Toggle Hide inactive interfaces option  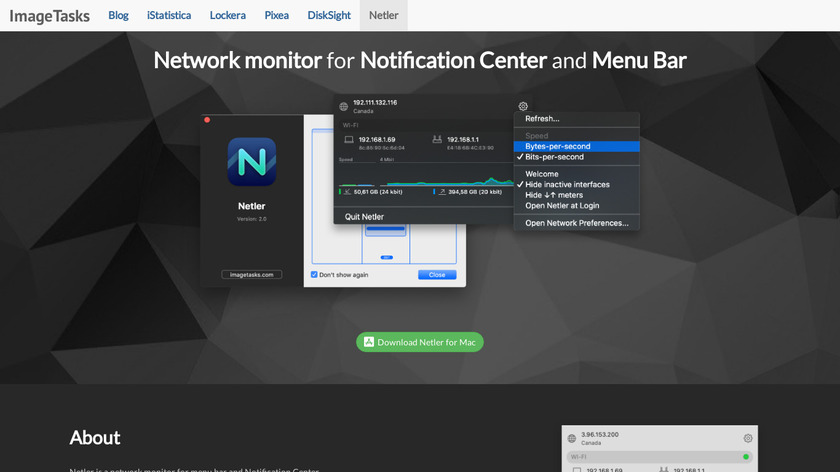[x=567, y=185]
